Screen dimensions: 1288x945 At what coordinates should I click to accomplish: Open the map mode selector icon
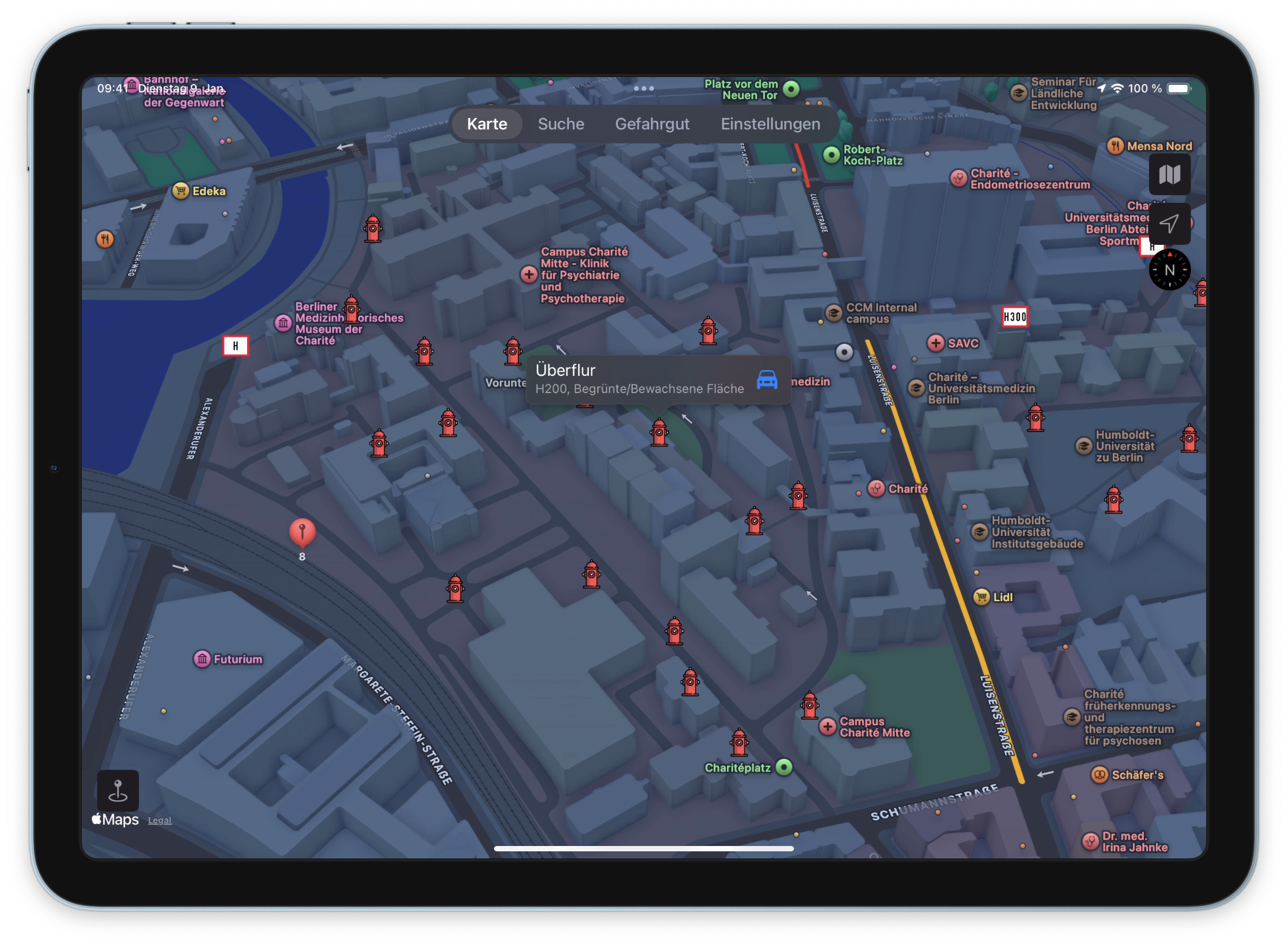[1169, 174]
